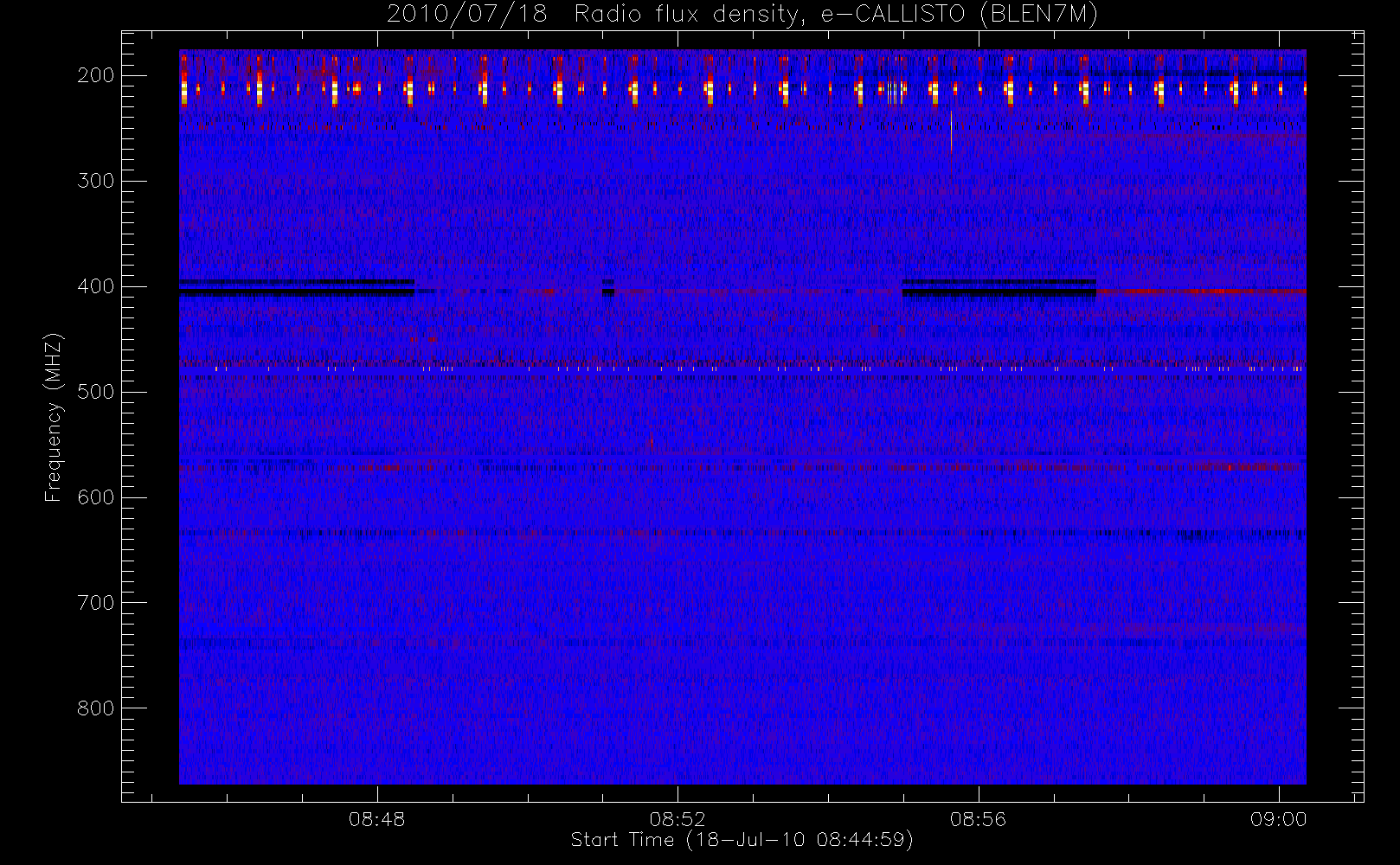Click the 08:56 time axis label
Screen dimensions: 1400x865
(x=978, y=819)
